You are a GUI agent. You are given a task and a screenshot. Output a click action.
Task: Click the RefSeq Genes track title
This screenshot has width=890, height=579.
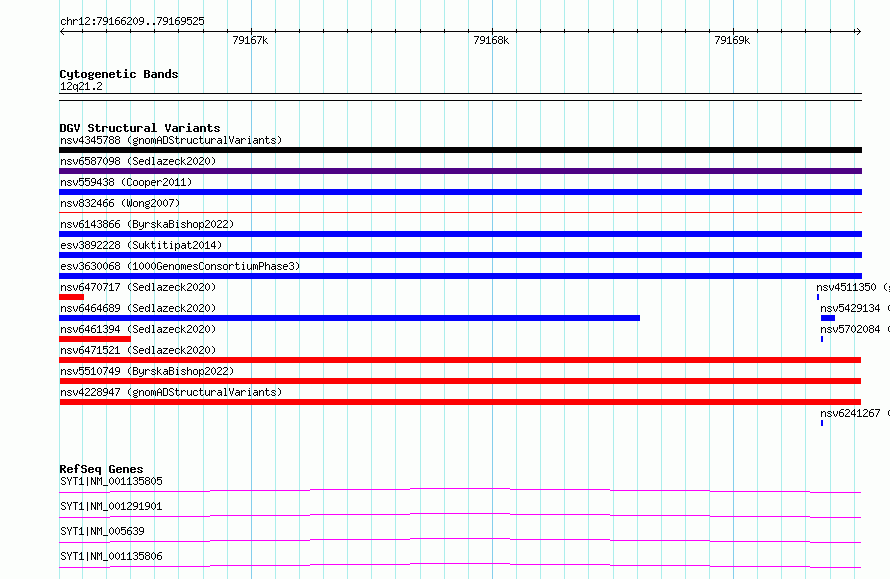[x=101, y=469]
